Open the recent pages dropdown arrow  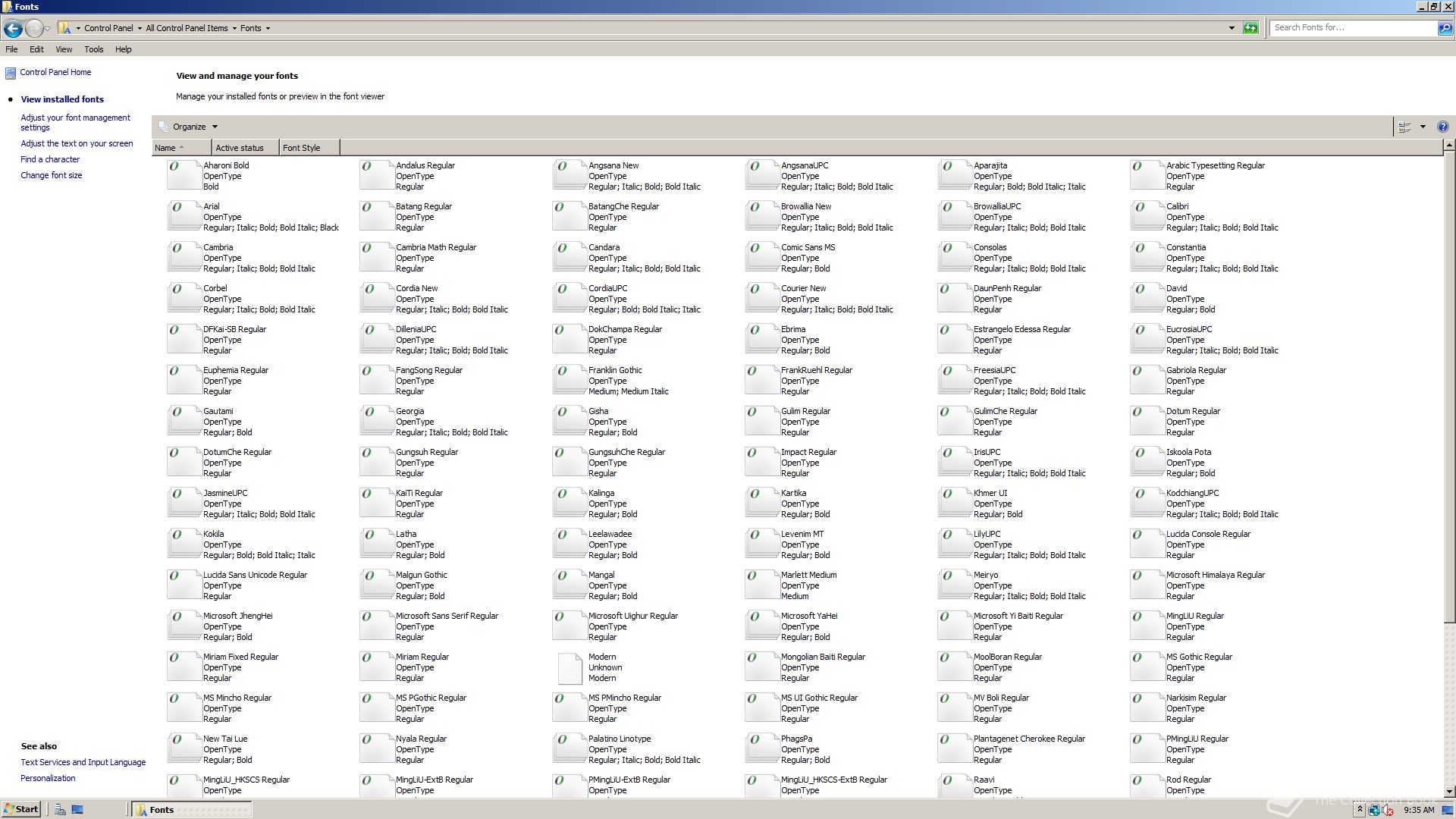tap(47, 29)
